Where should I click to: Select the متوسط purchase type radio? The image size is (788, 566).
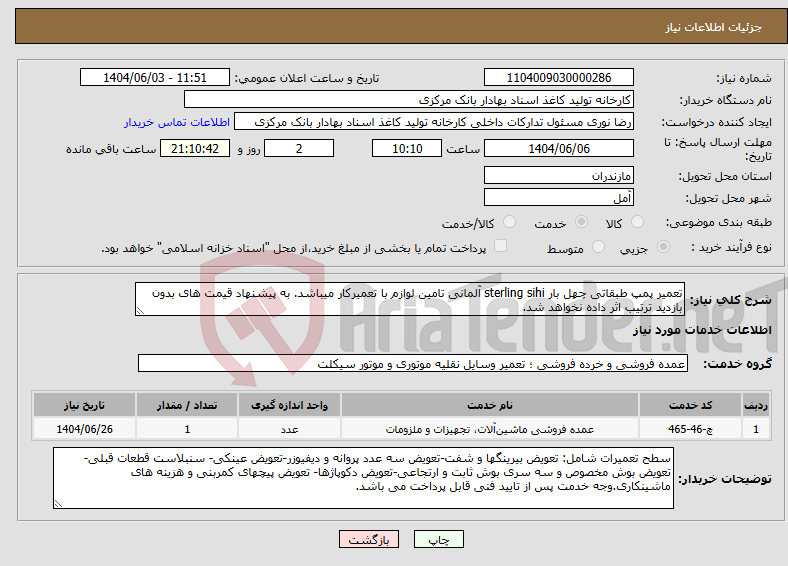[x=598, y=246]
